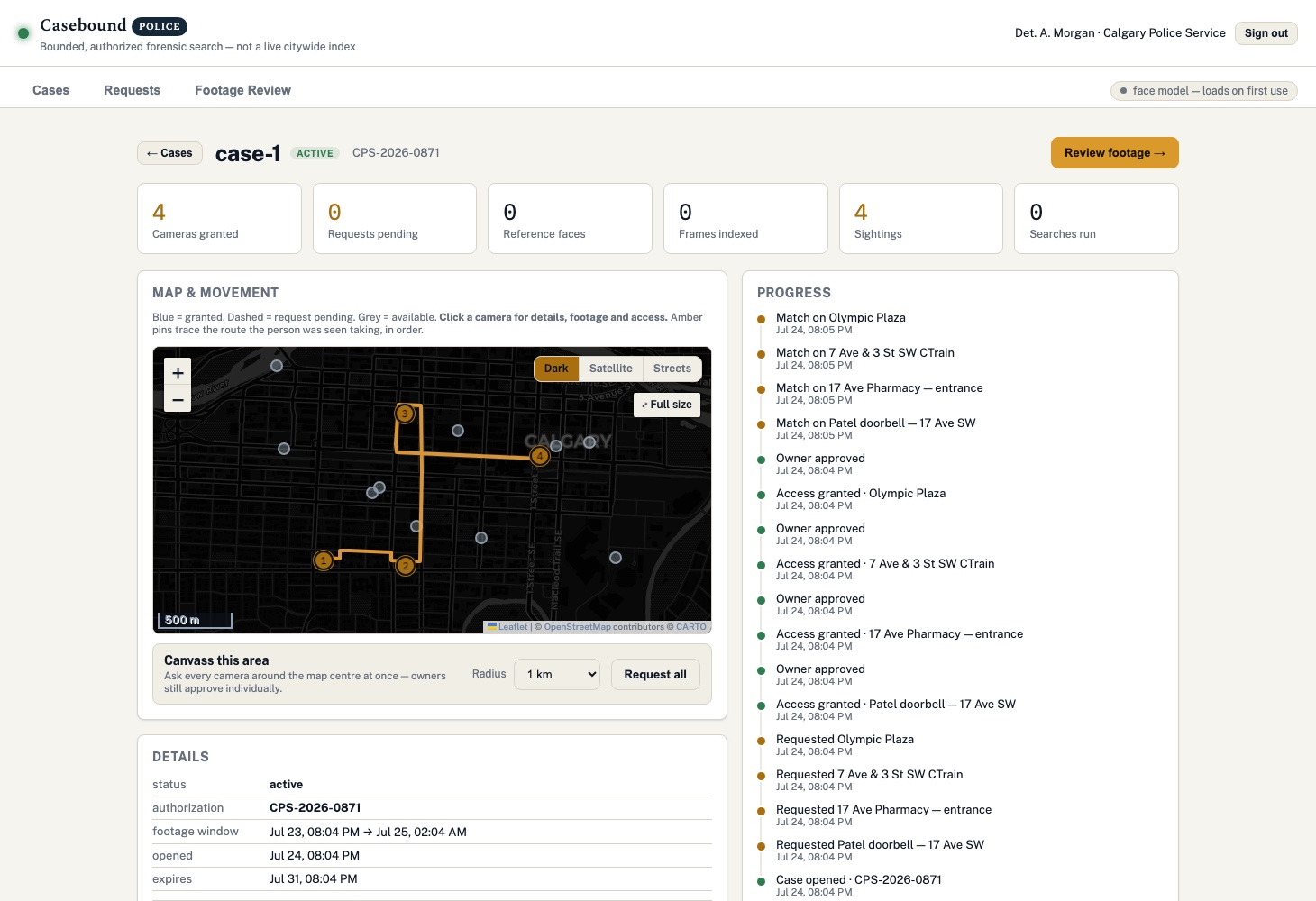Click the Det. A. Morgan user label
The height and width of the screenshot is (901, 1316).
coord(1120,33)
